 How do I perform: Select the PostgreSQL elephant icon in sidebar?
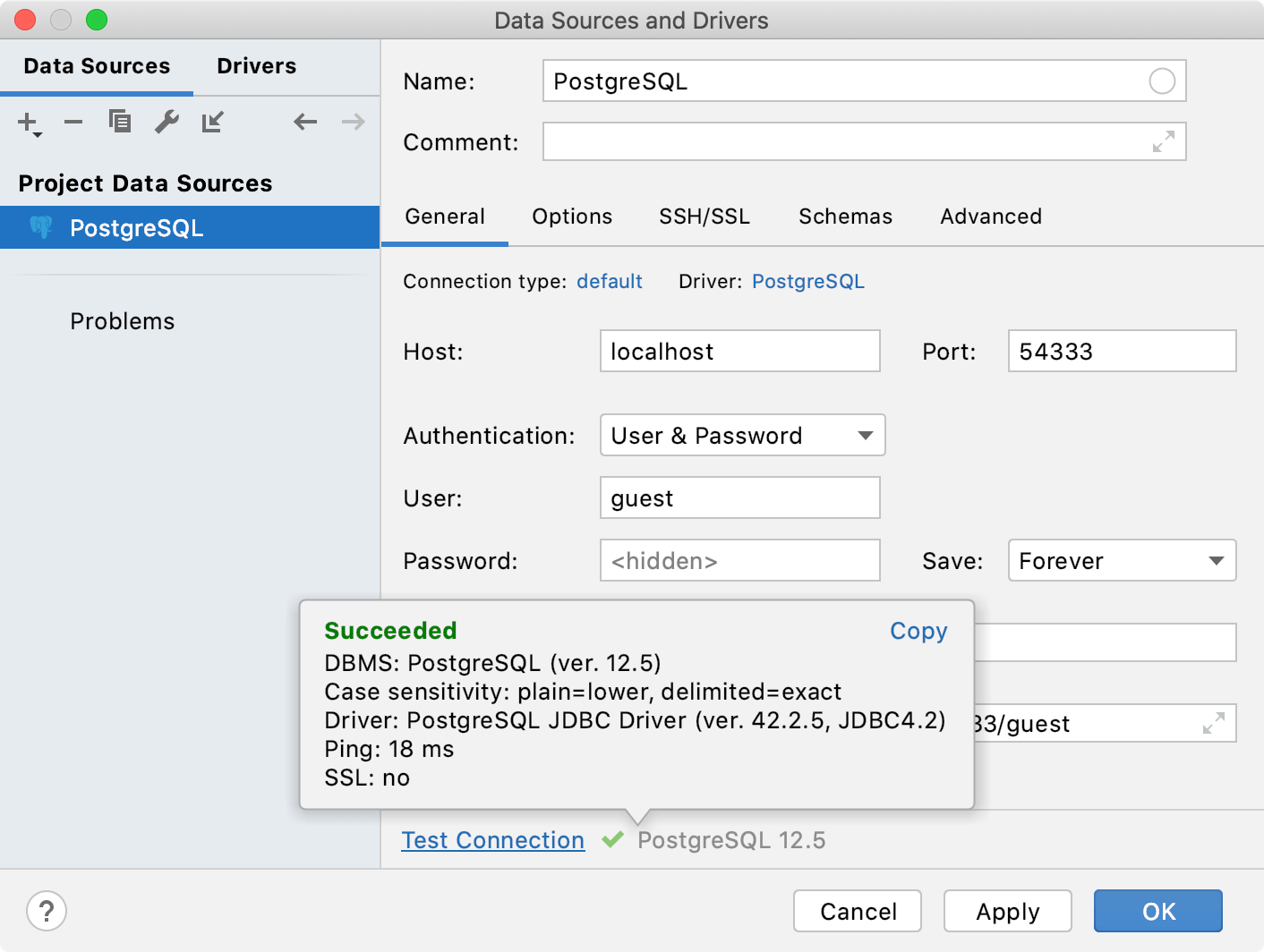pyautogui.click(x=41, y=227)
